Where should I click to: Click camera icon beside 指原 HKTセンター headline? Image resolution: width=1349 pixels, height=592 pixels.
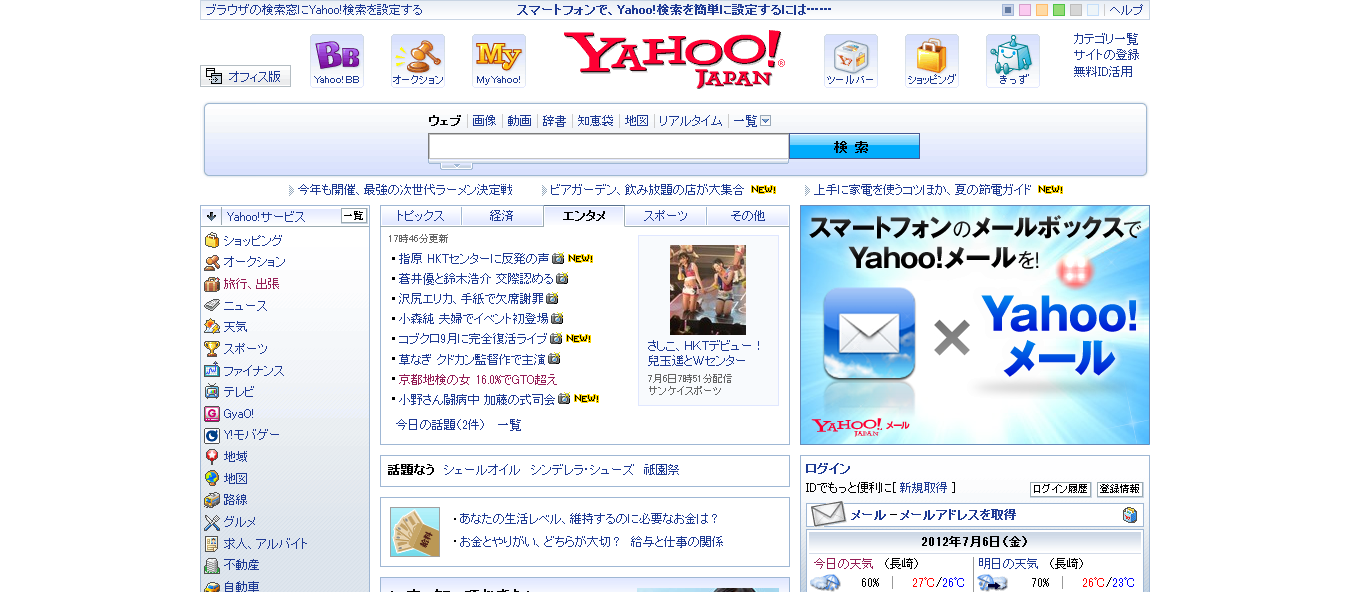pos(558,258)
